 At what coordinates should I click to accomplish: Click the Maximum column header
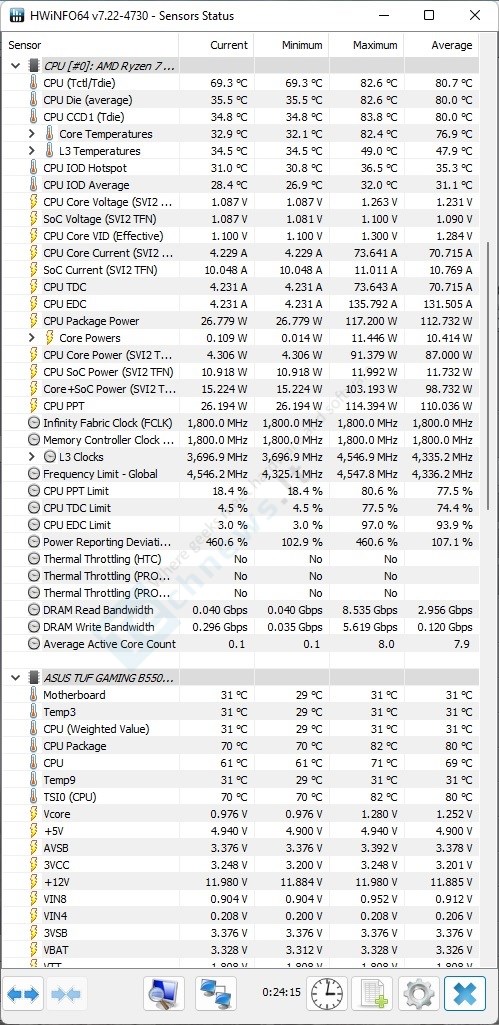pos(366,45)
